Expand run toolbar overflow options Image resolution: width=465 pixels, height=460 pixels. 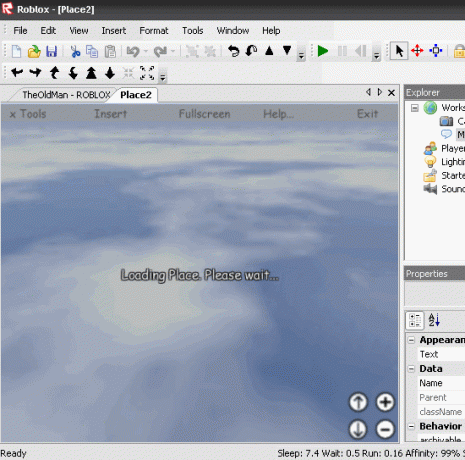coord(376,55)
